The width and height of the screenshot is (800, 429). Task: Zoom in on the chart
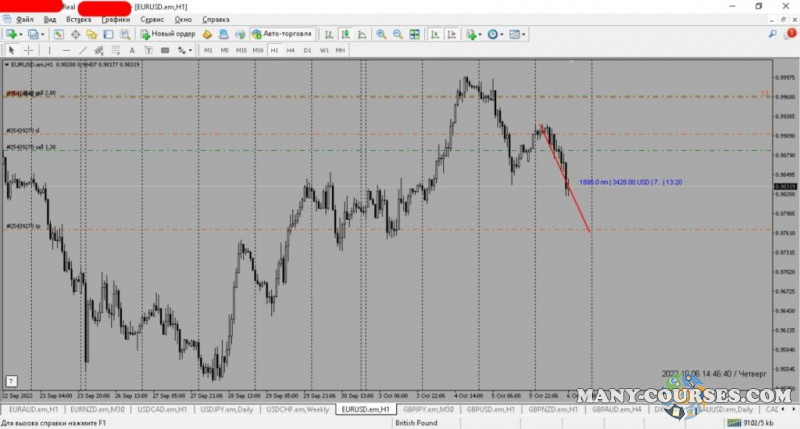click(381, 34)
